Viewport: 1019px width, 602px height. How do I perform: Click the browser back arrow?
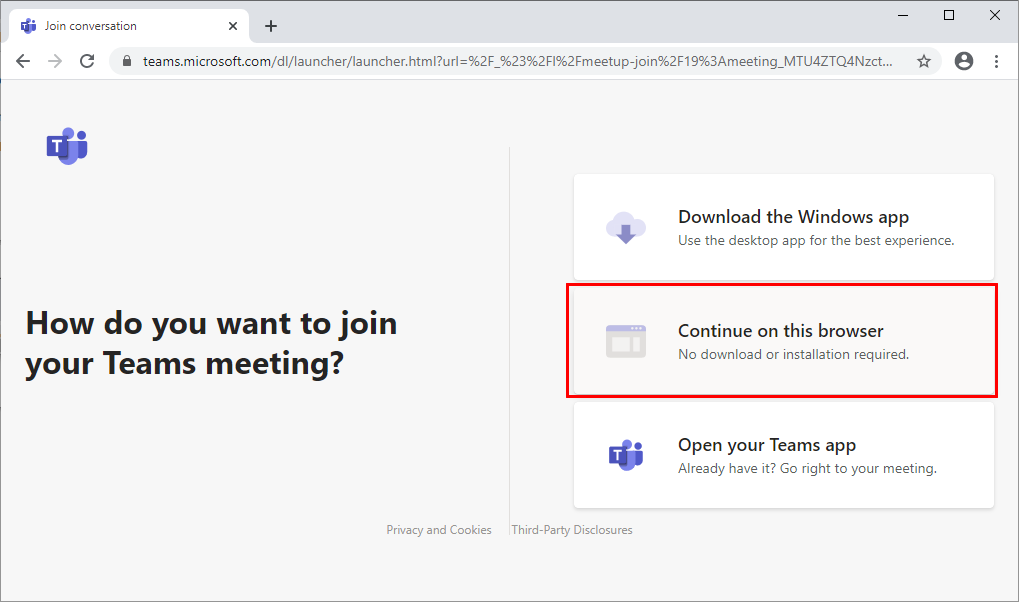[23, 61]
